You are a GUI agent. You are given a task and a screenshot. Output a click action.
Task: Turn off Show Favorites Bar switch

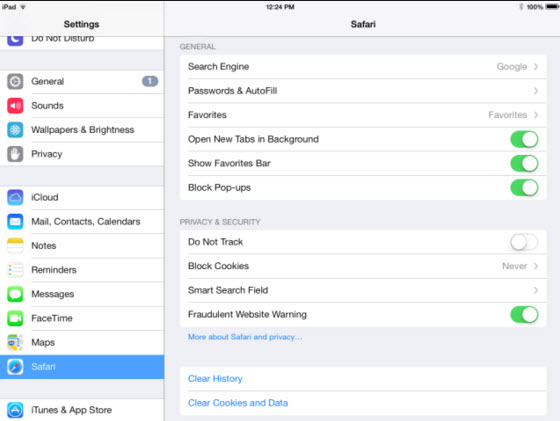[524, 164]
